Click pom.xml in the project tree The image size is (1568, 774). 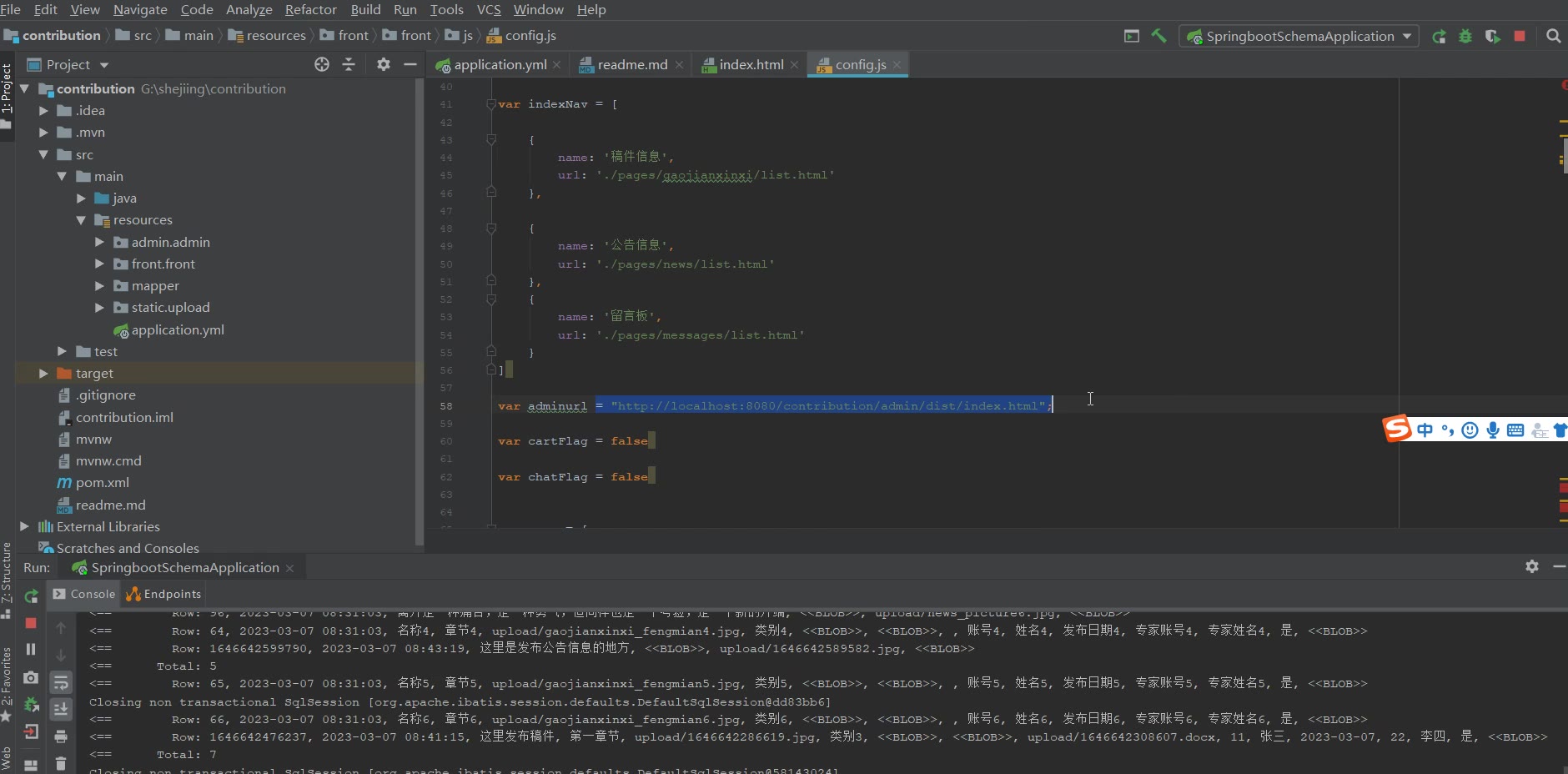(102, 483)
